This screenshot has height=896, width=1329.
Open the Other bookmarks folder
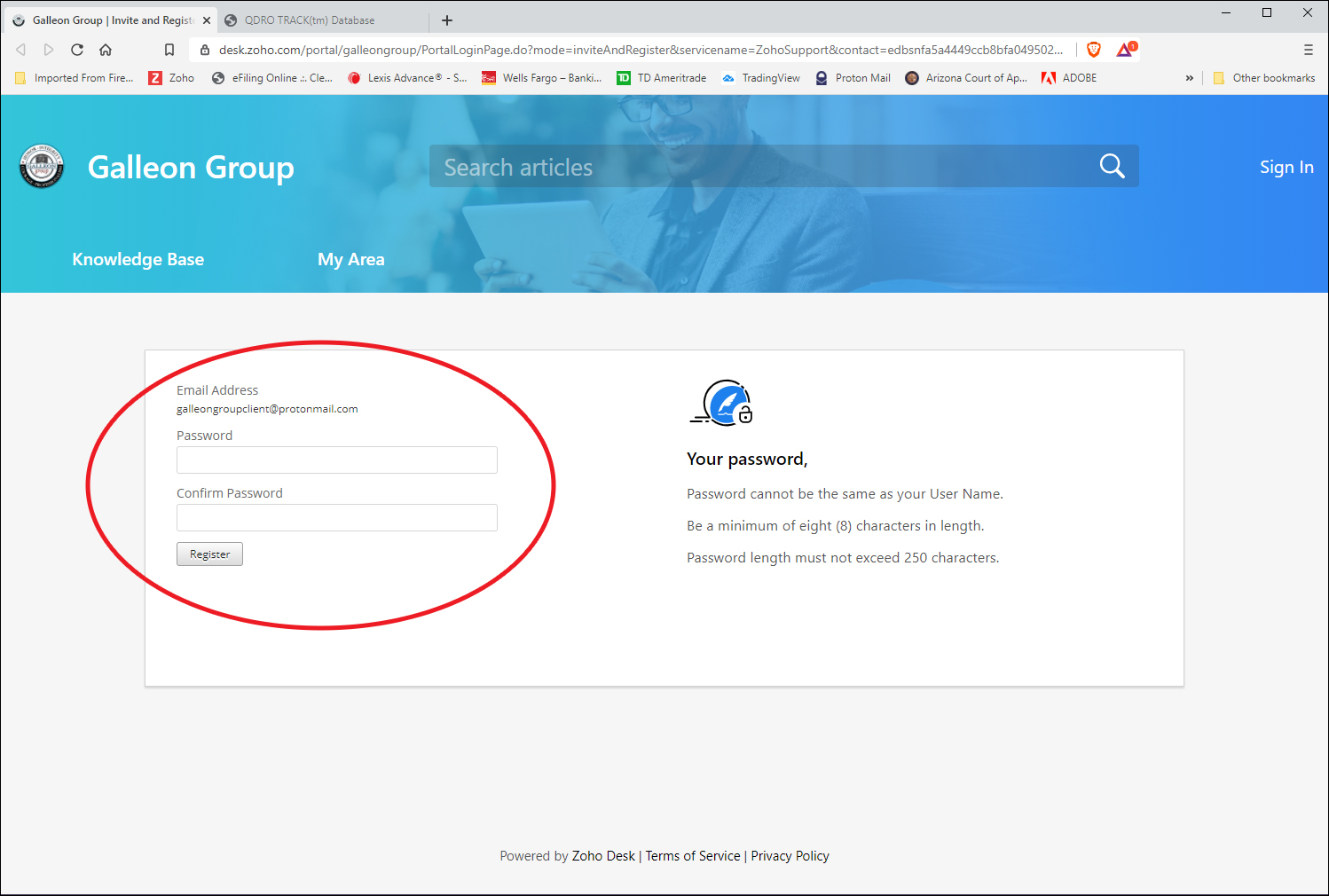point(1264,78)
